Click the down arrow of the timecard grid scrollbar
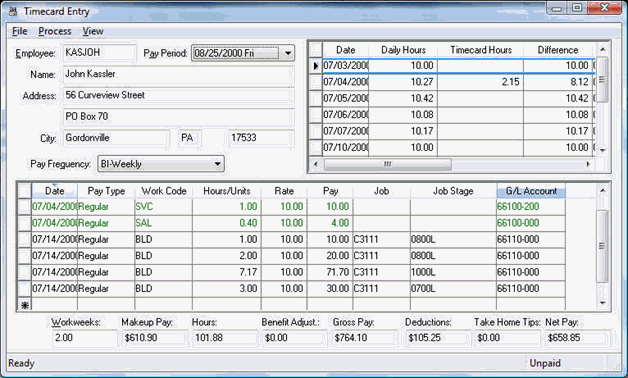Viewport: 628px width, 378px height. [602, 303]
